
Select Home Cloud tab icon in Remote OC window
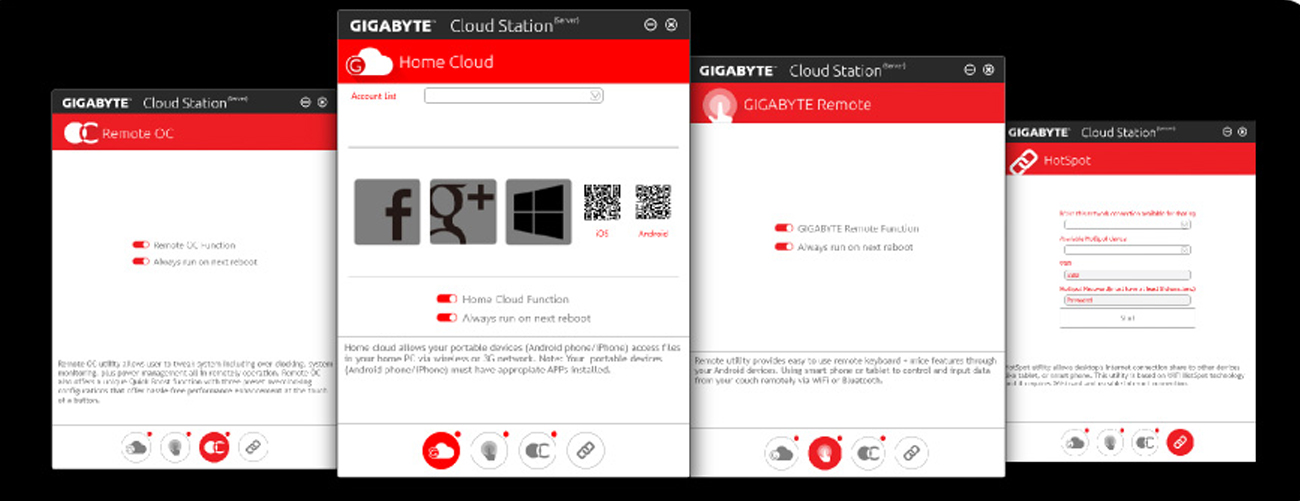137,447
